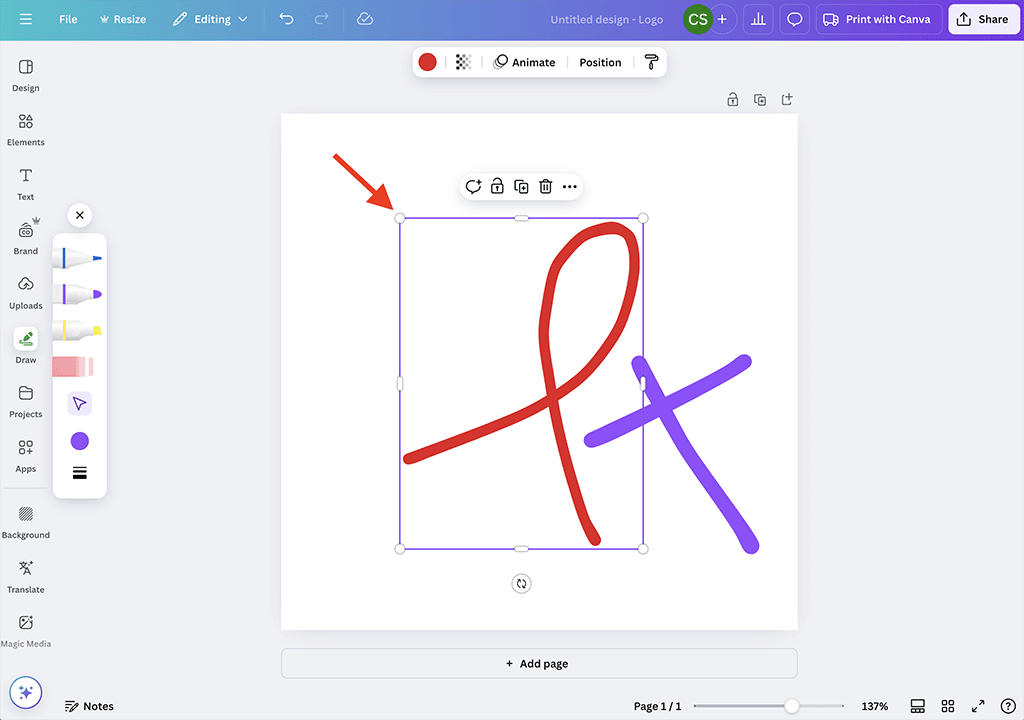Open stroke weight lines setting
This screenshot has height=720, width=1024.
80,473
